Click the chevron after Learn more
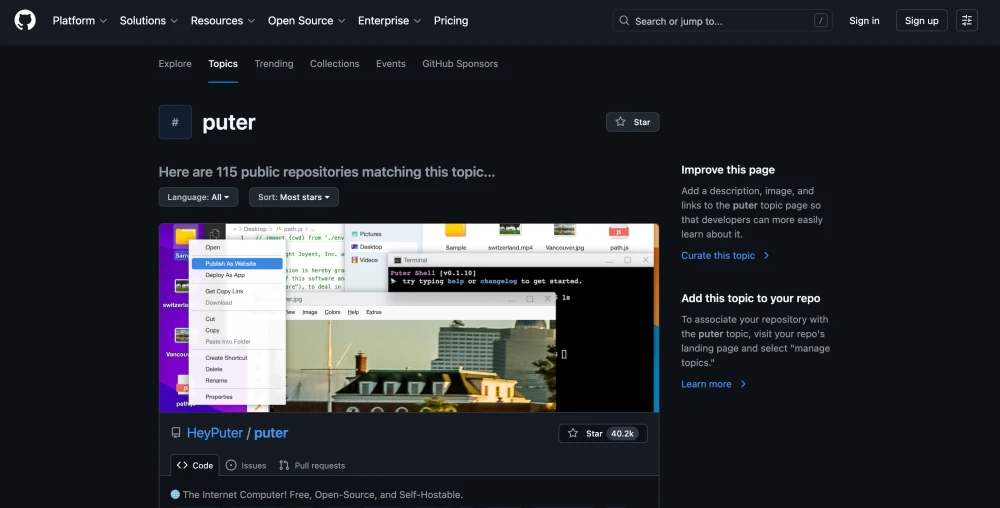Screen dimensions: 1000x508 (x=743, y=384)
